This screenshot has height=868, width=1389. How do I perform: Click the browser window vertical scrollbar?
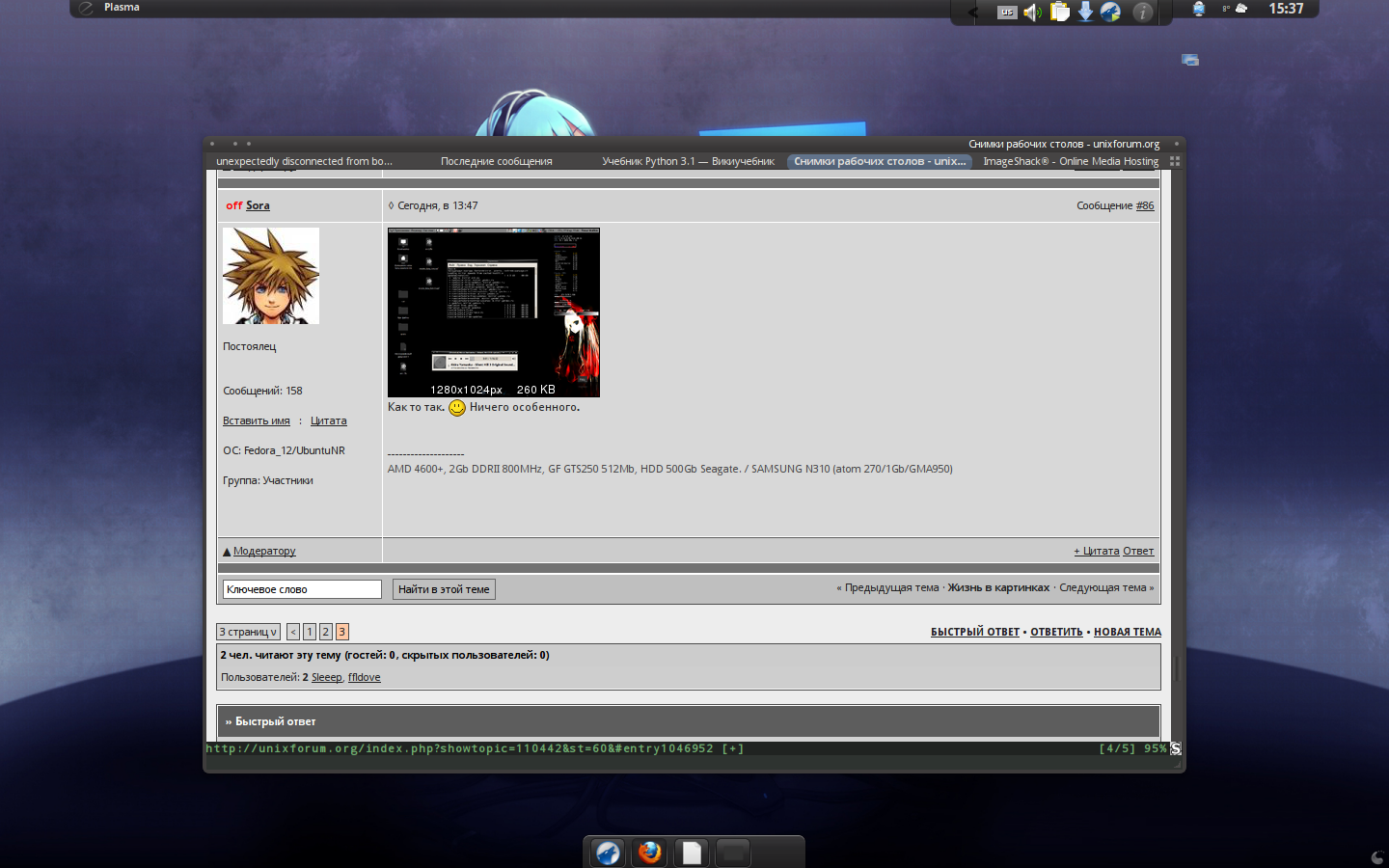tap(1177, 667)
